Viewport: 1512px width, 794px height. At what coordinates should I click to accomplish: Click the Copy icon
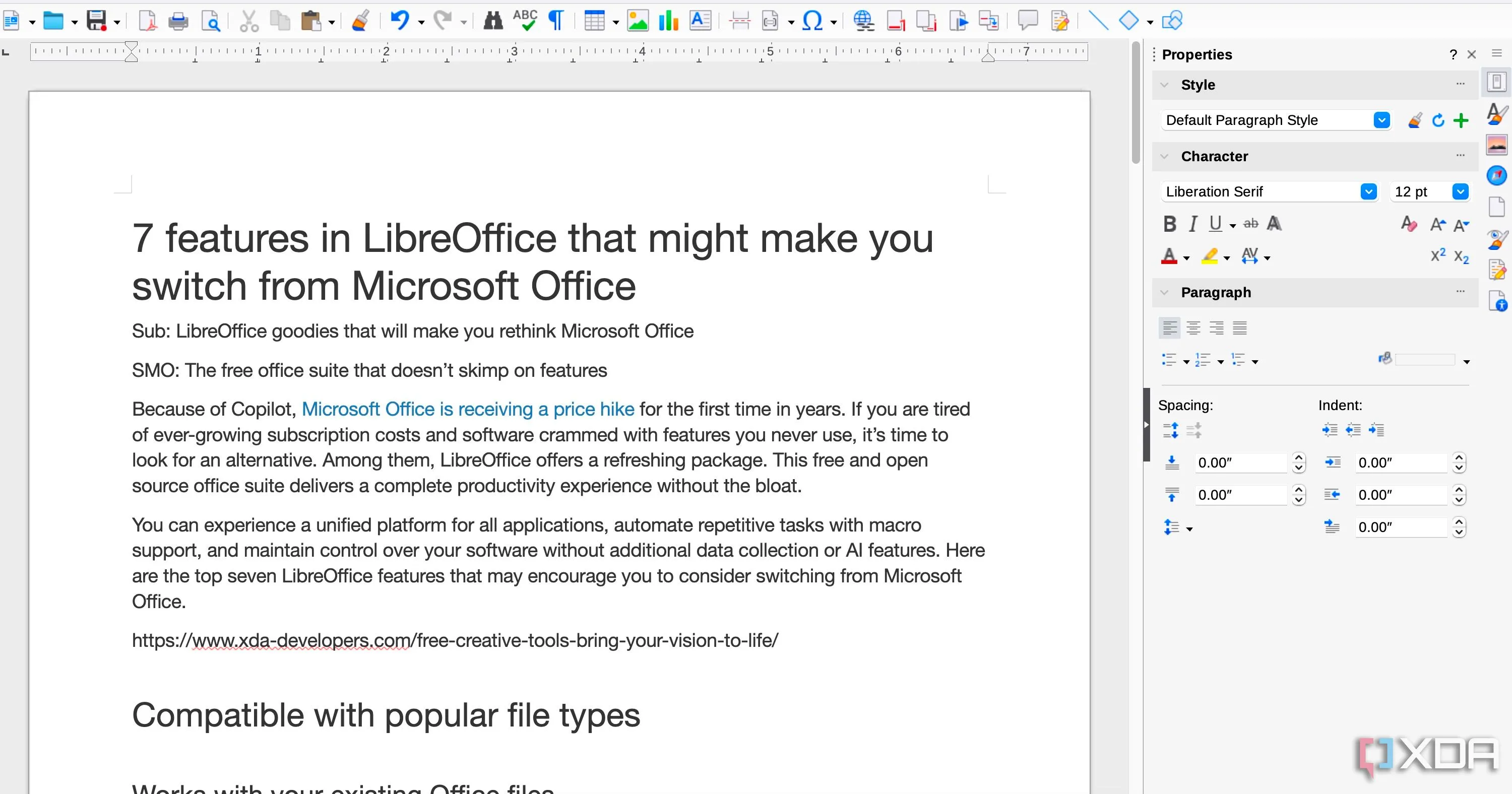tap(280, 21)
